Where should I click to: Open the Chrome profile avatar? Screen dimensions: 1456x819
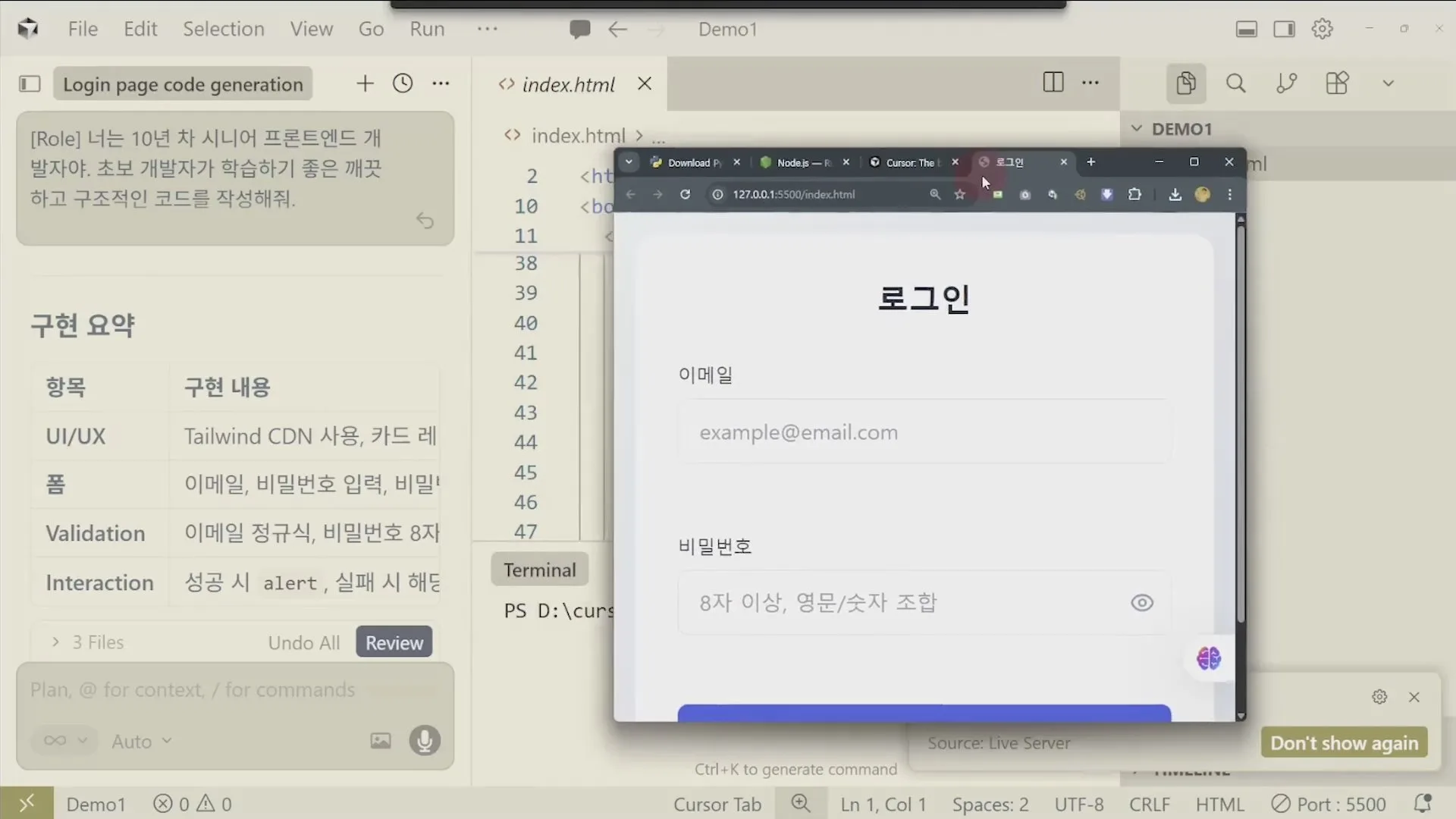coord(1202,194)
